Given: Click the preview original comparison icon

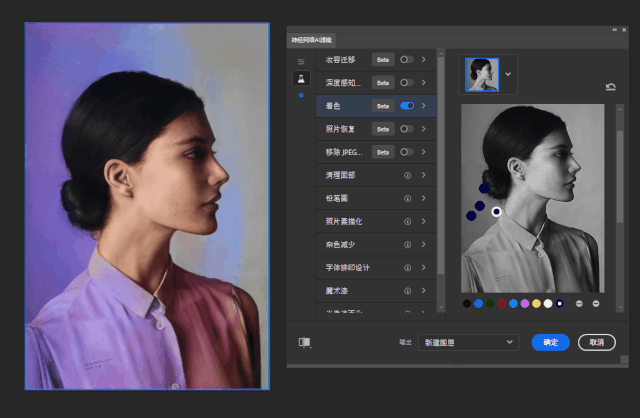Looking at the screenshot, I should click(304, 342).
